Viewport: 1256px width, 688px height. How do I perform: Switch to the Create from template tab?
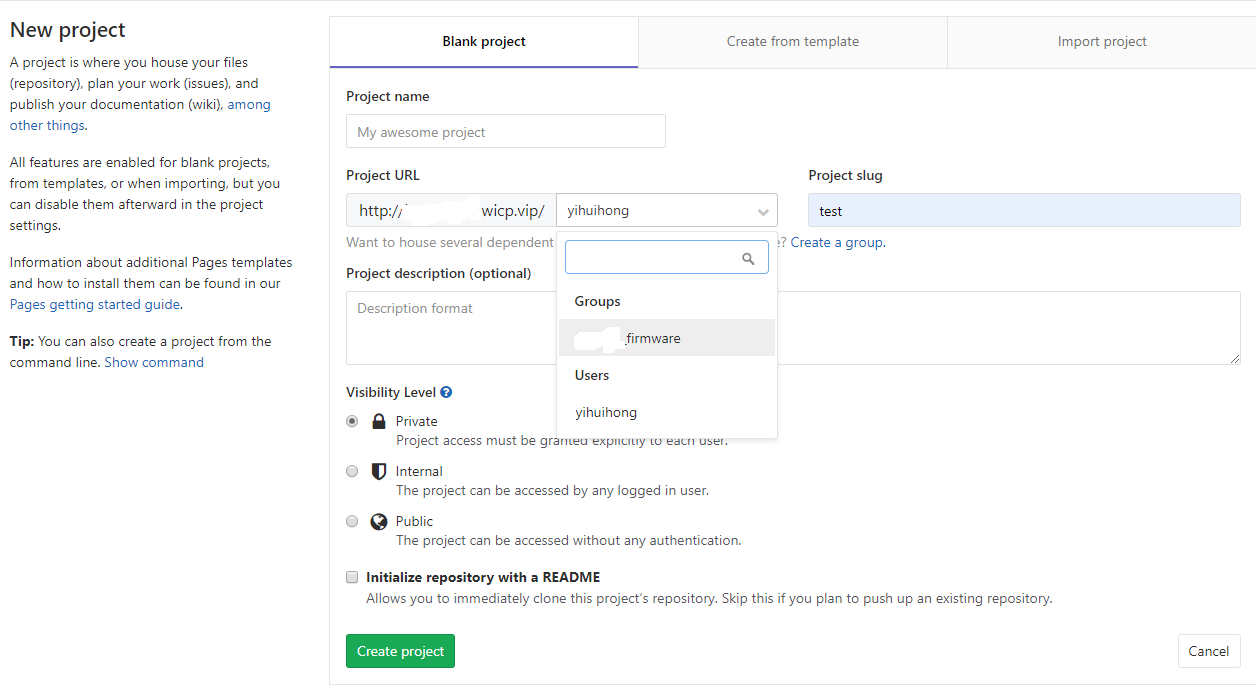coord(792,41)
